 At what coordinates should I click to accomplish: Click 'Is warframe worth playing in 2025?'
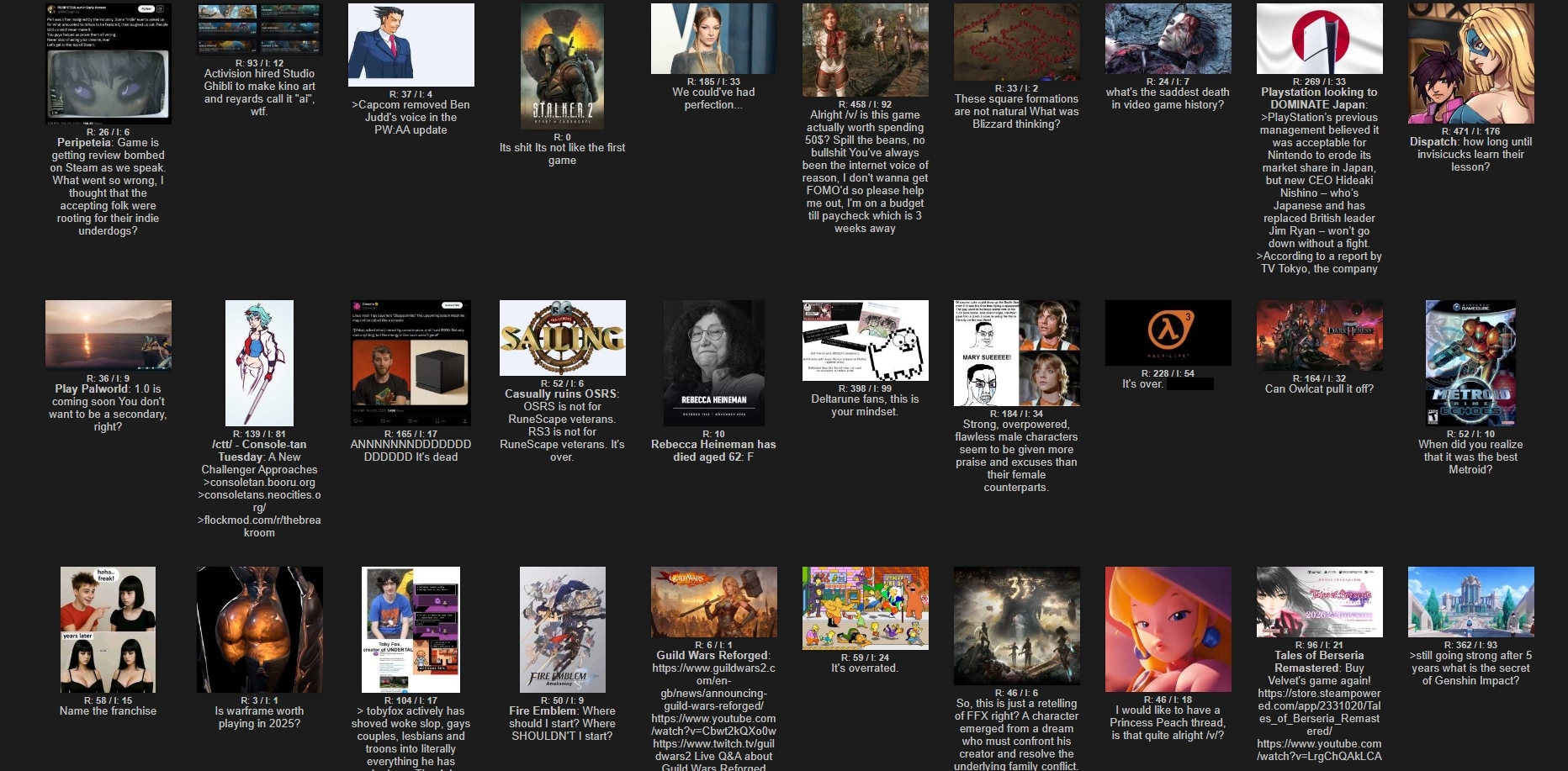(x=260, y=717)
